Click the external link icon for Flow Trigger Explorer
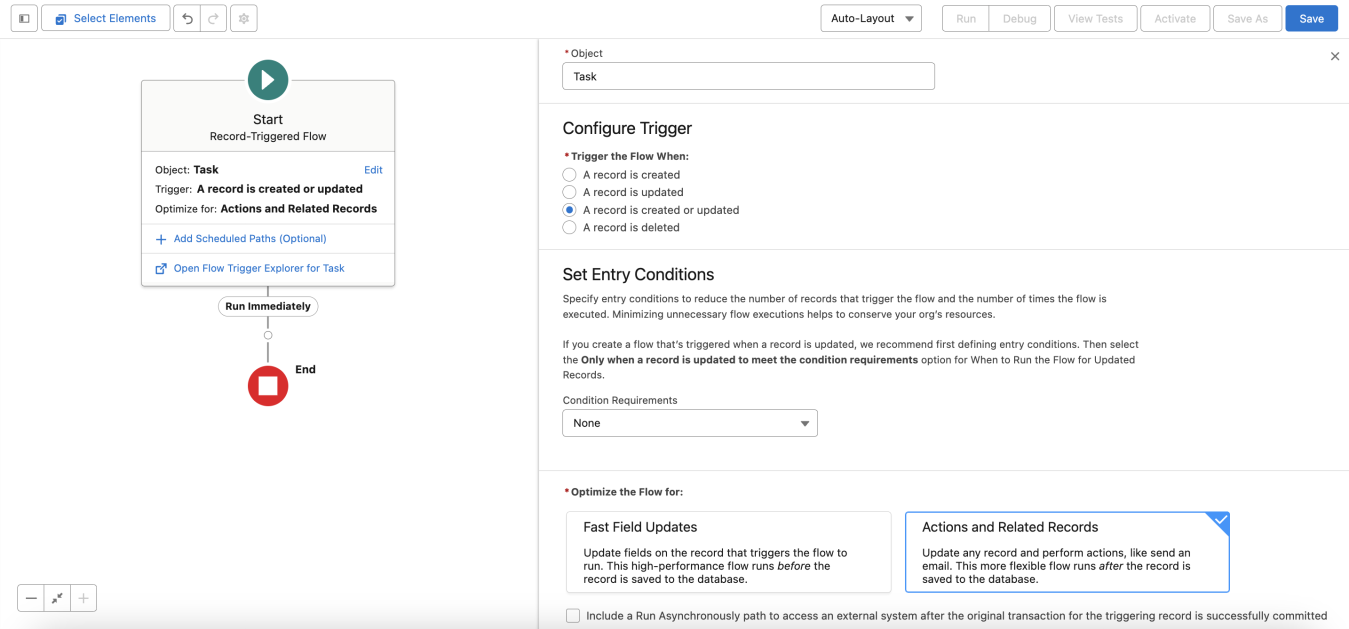 tap(161, 268)
